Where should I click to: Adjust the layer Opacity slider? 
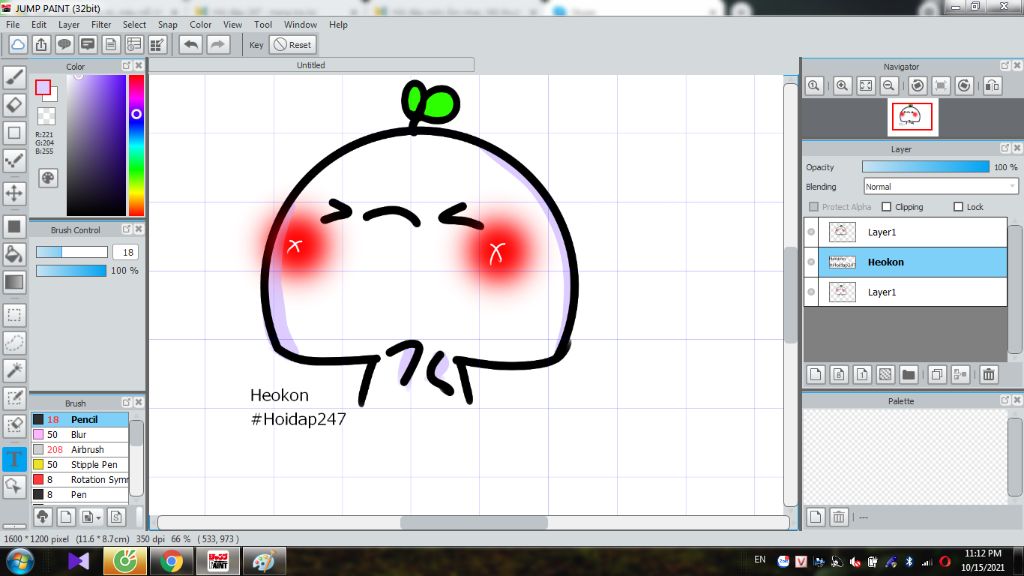[x=925, y=167]
